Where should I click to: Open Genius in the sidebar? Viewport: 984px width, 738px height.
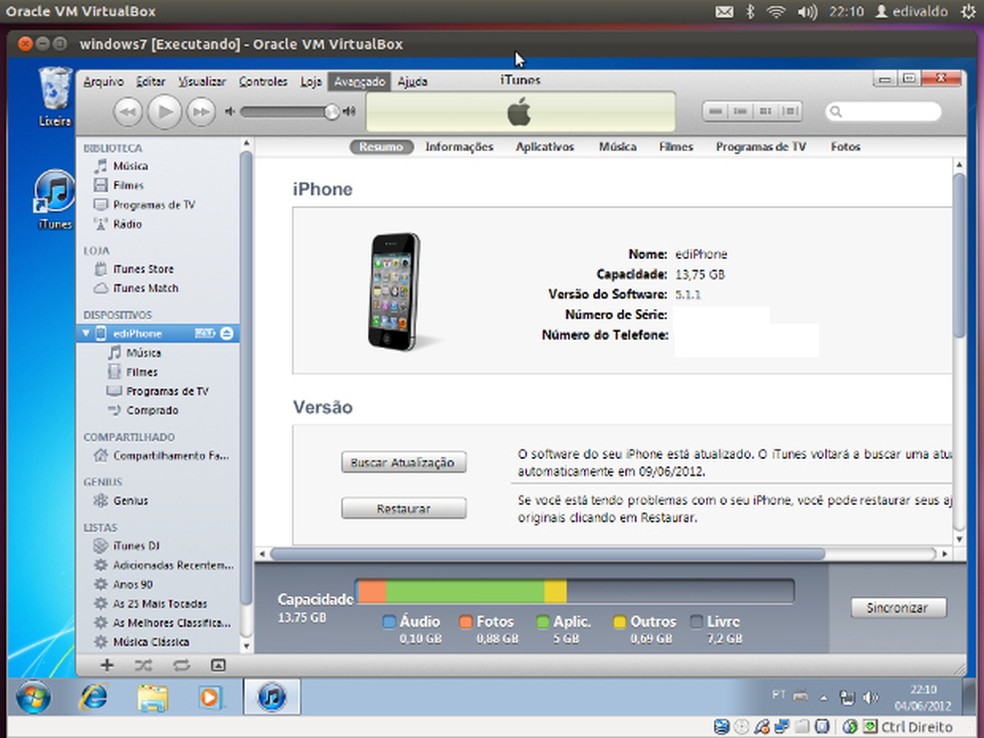tap(130, 501)
